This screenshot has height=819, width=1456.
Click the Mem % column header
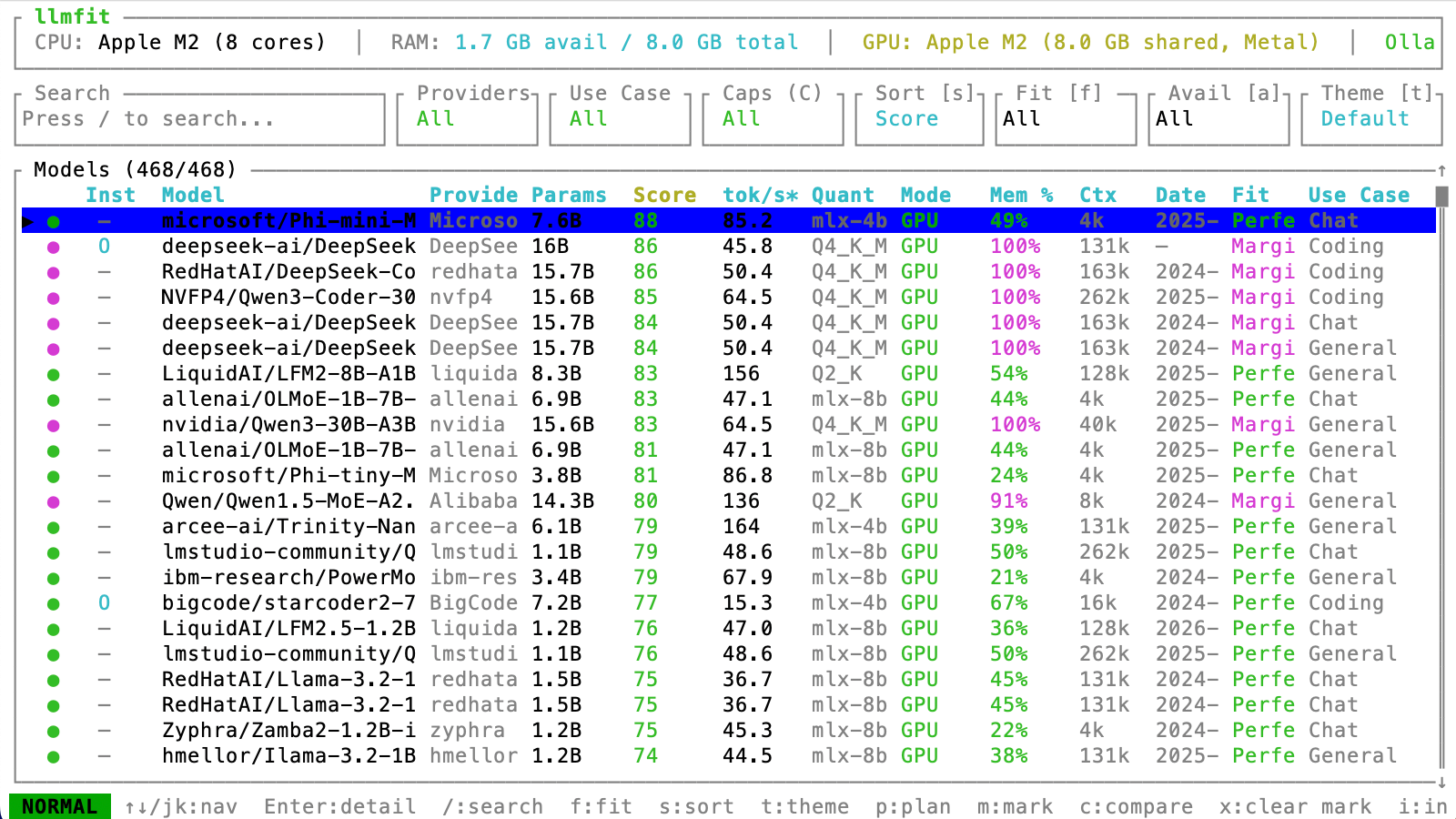tap(1022, 195)
